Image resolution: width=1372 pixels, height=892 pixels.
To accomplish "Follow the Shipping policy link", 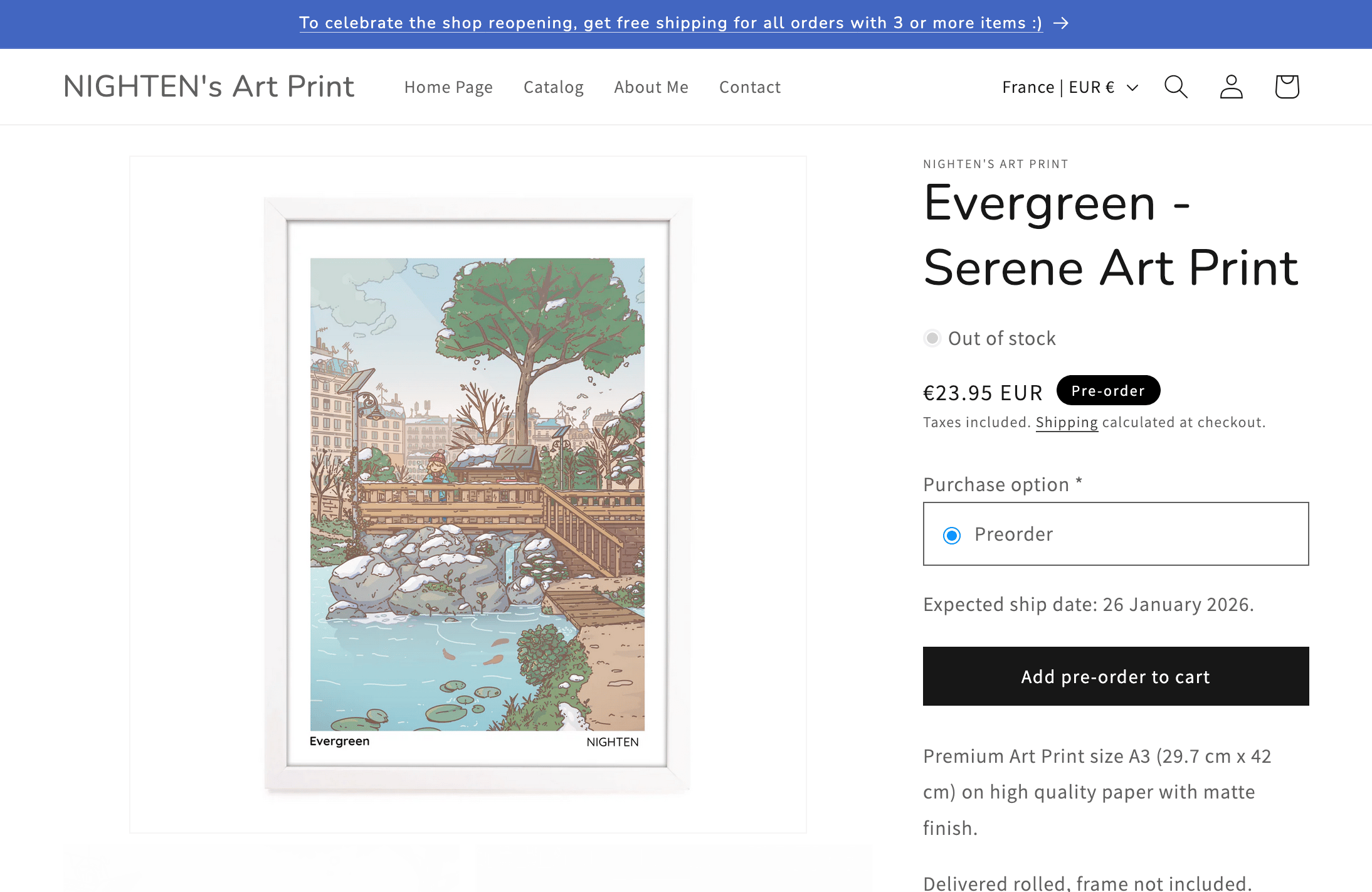I will point(1066,423).
